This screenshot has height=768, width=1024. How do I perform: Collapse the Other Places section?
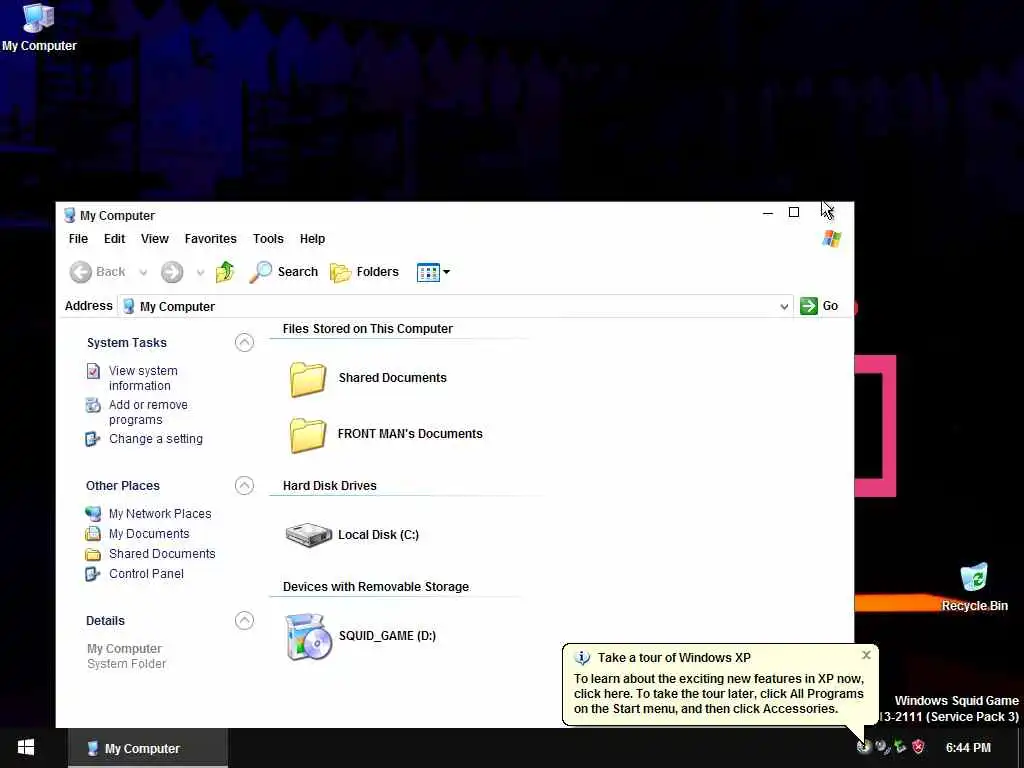[244, 486]
